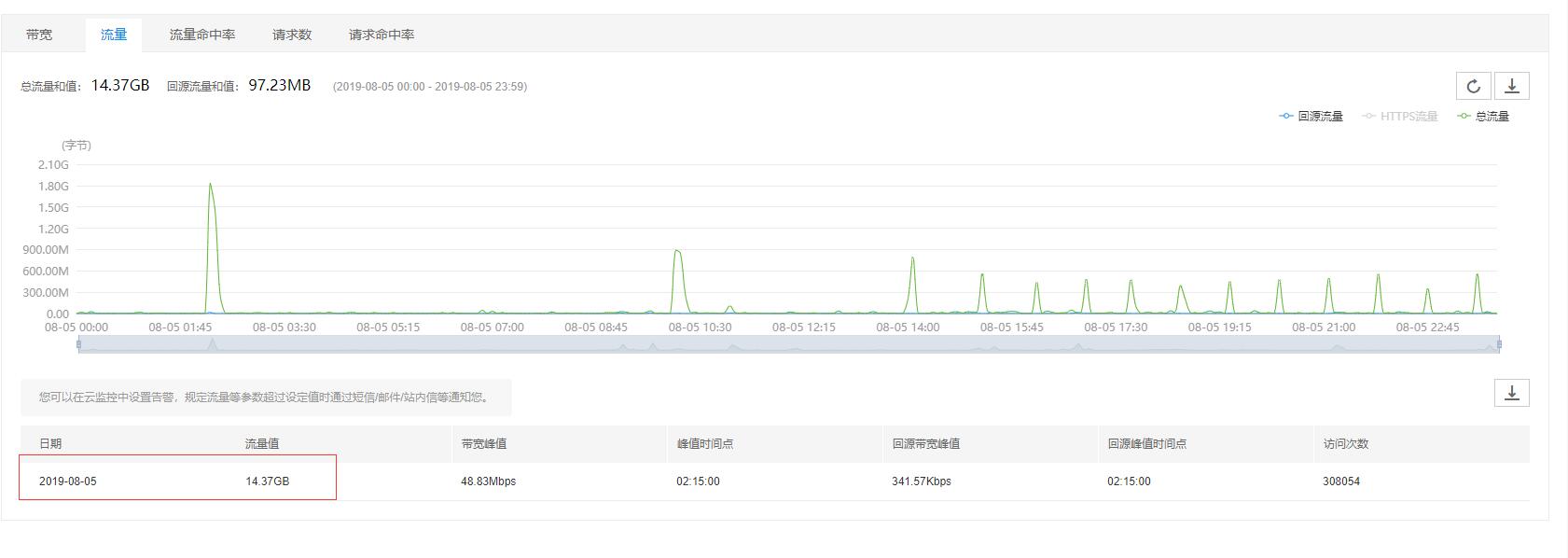The height and width of the screenshot is (558, 1568).
Task: Click the left handle of the time range slider
Action: pyautogui.click(x=78, y=344)
